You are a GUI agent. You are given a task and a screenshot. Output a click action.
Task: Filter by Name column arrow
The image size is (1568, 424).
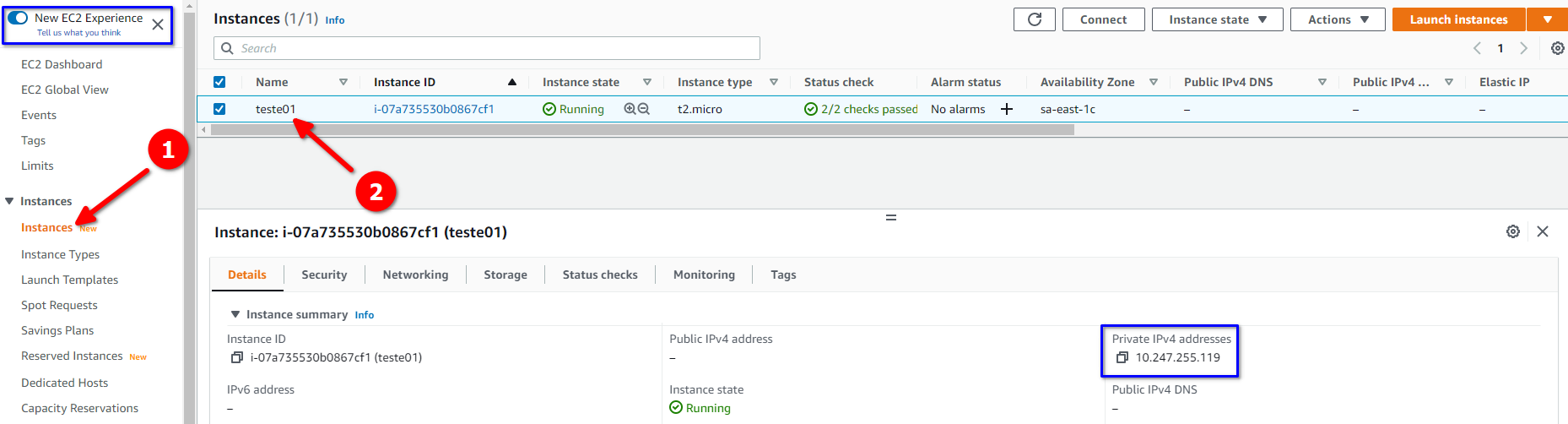[x=343, y=82]
